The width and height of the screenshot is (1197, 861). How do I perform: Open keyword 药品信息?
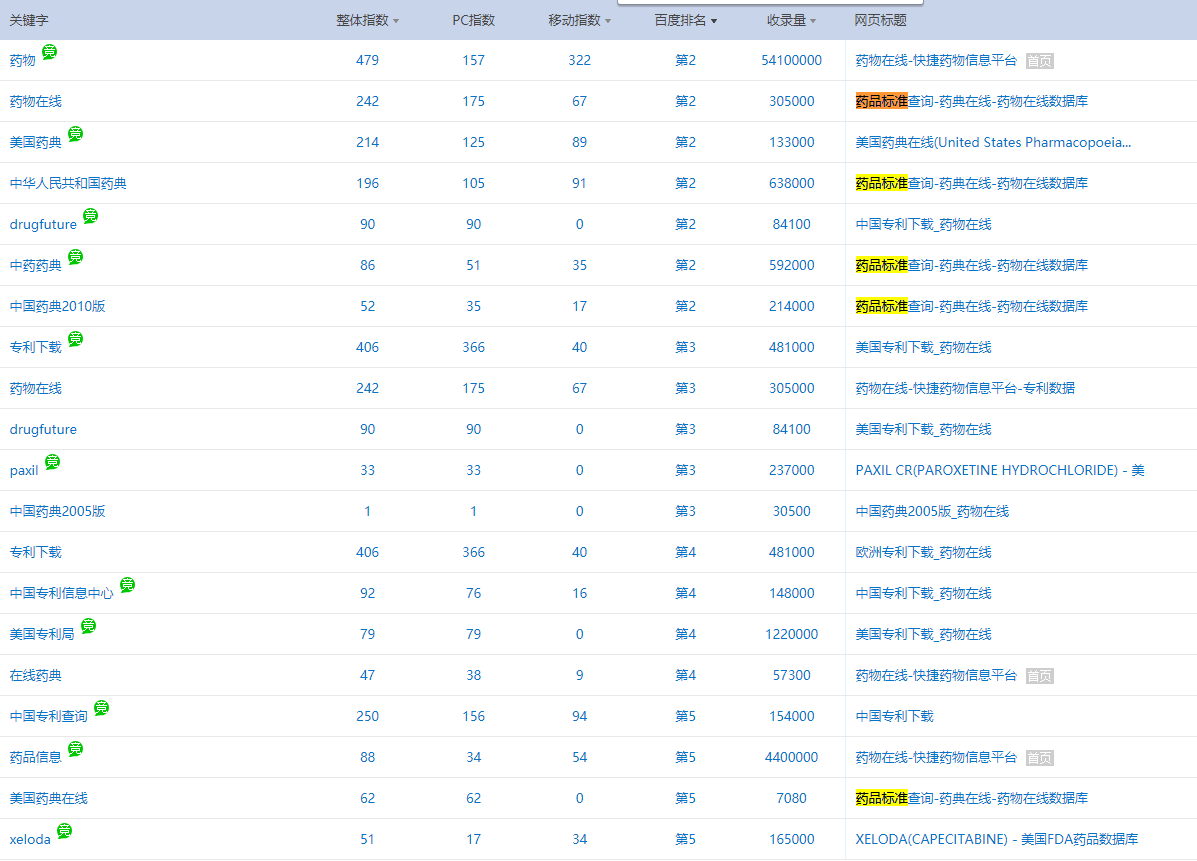(36, 758)
